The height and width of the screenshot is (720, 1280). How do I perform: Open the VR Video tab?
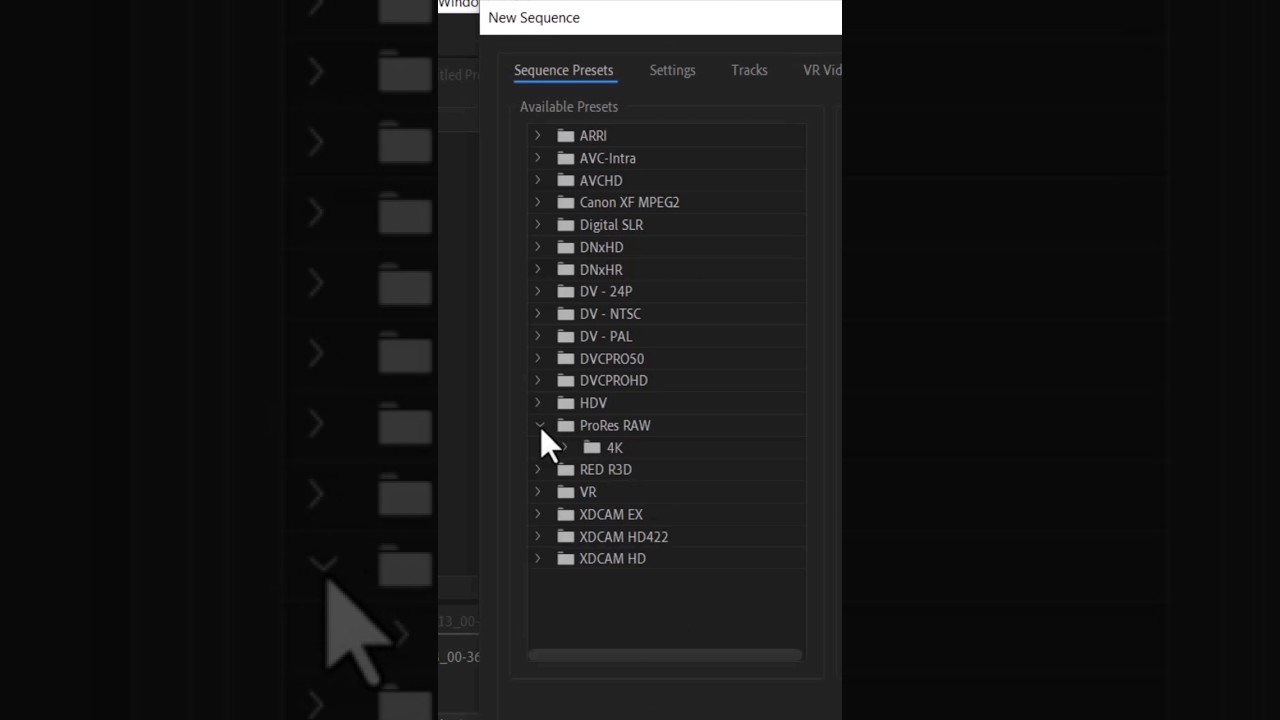(822, 70)
